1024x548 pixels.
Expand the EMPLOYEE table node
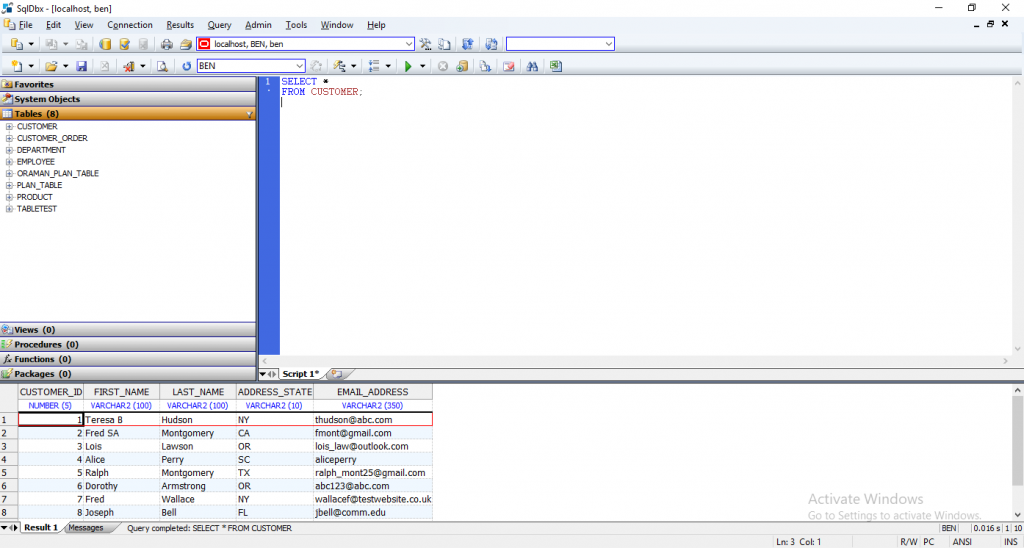tap(9, 162)
